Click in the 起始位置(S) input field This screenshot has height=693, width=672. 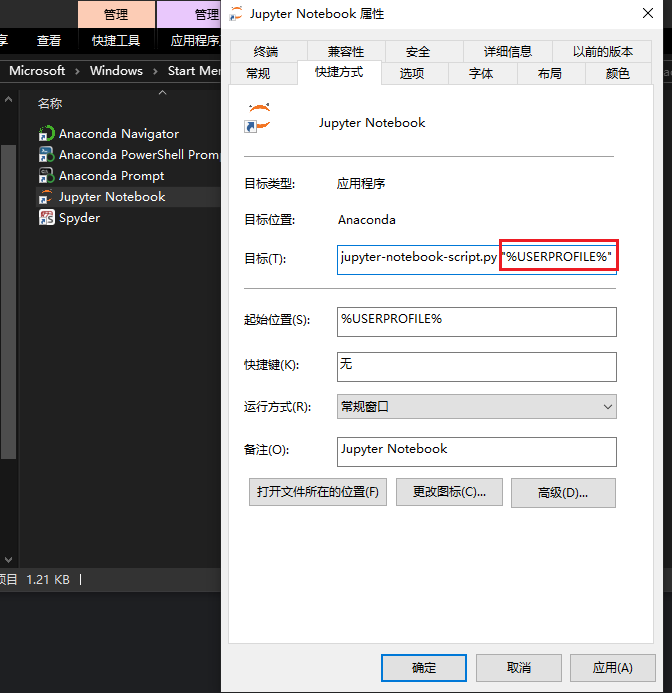pyautogui.click(x=477, y=322)
